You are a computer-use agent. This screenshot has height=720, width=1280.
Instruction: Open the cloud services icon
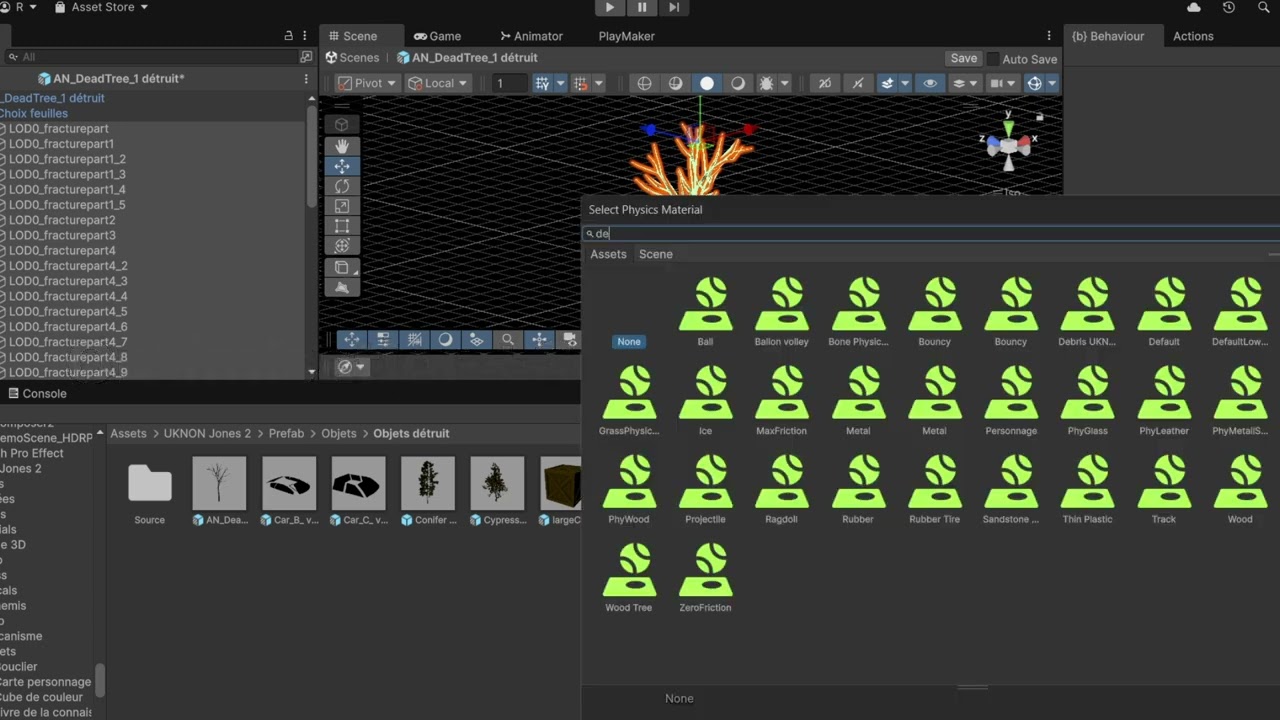[x=1194, y=7]
